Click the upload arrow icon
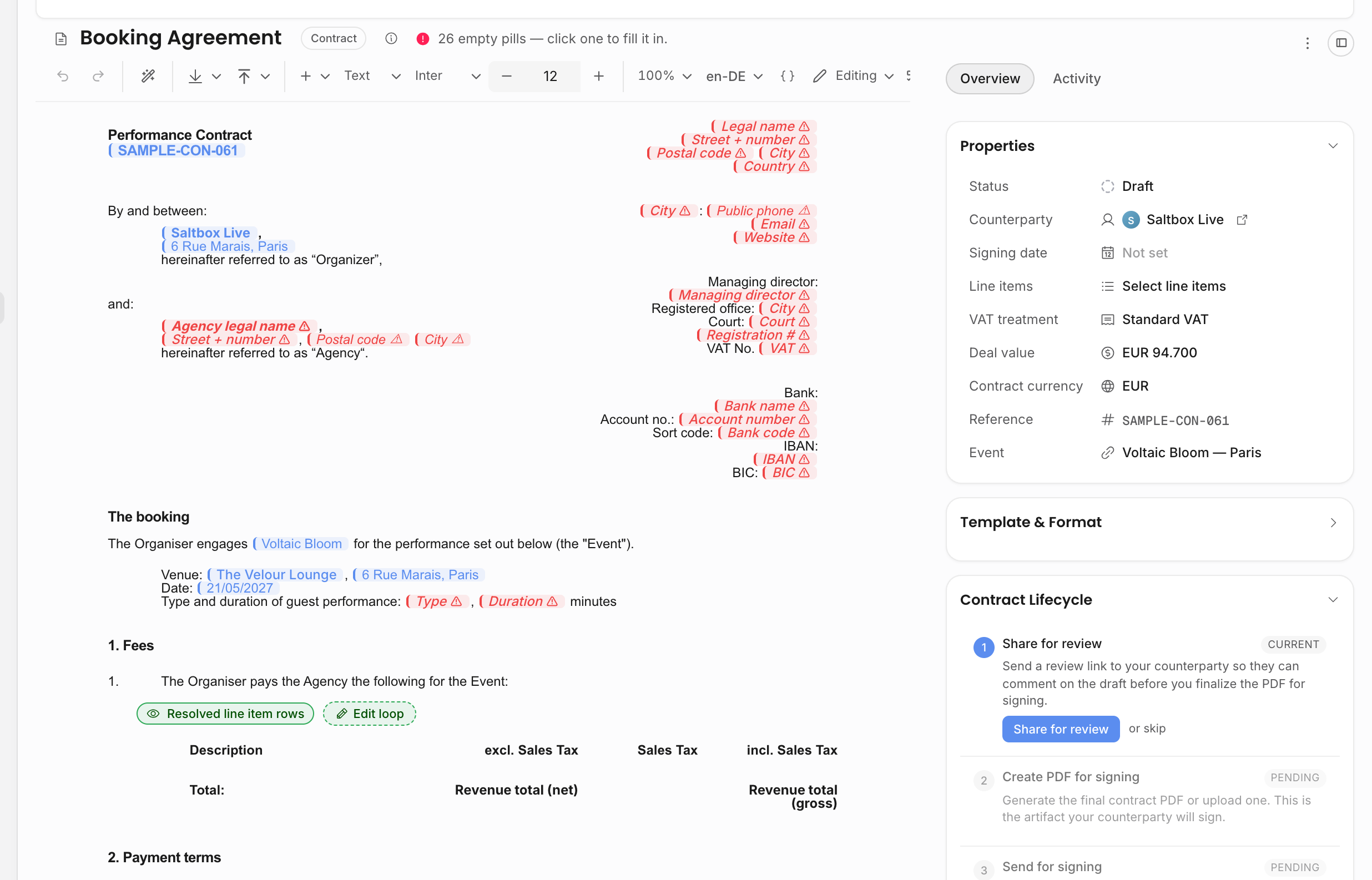The height and width of the screenshot is (880, 1372). point(244,76)
